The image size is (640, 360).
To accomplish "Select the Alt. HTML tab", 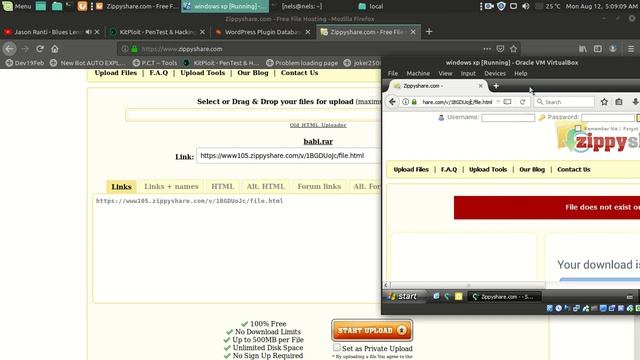I will click(x=265, y=187).
